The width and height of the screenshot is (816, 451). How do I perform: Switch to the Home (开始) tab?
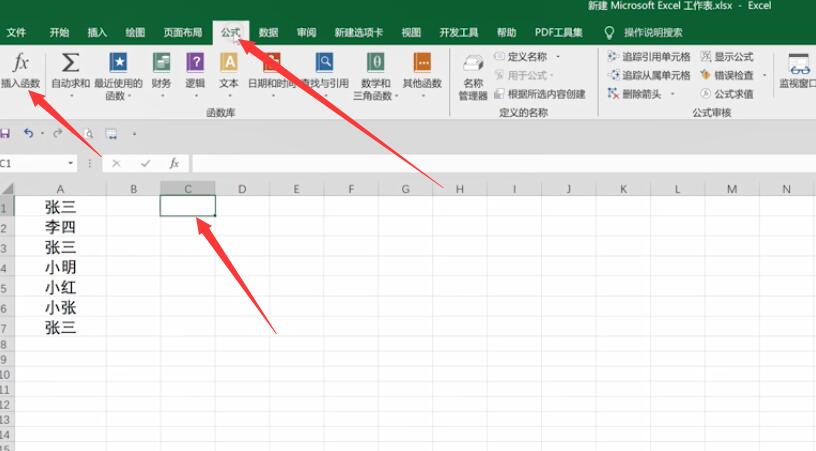(59, 32)
